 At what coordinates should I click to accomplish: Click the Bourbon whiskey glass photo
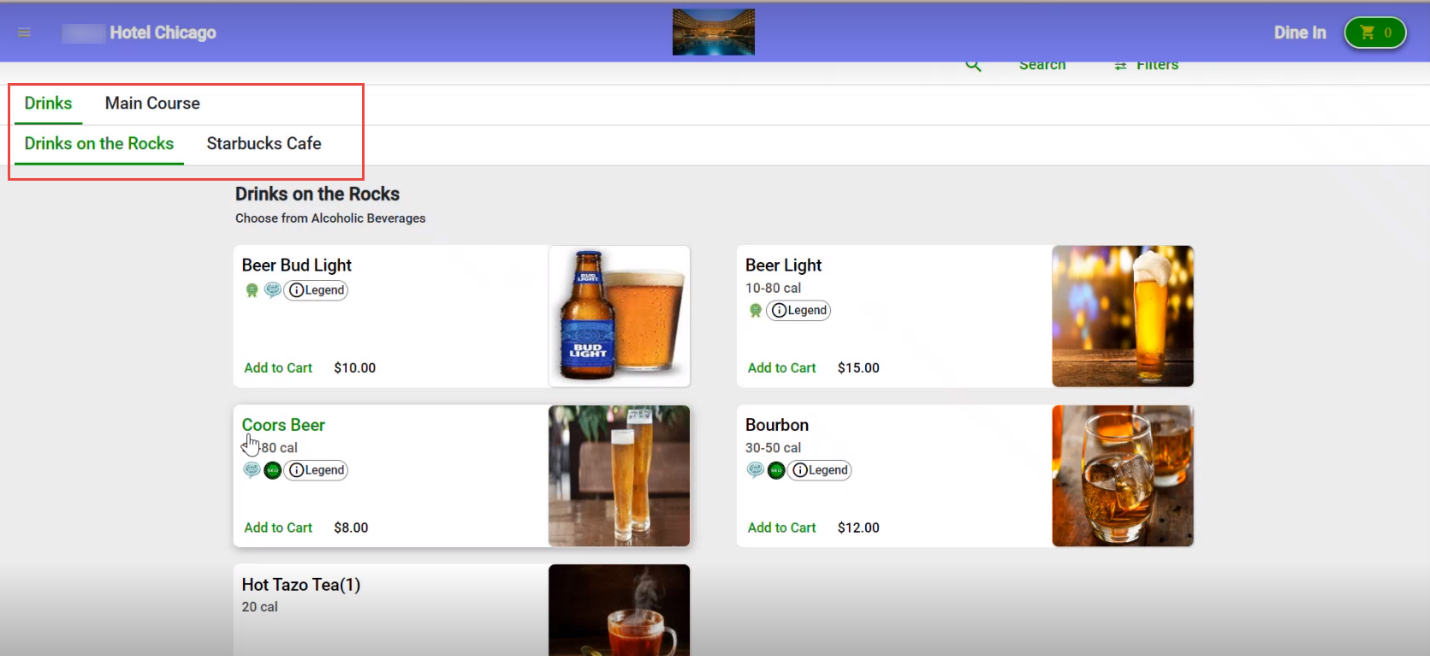click(x=1123, y=476)
